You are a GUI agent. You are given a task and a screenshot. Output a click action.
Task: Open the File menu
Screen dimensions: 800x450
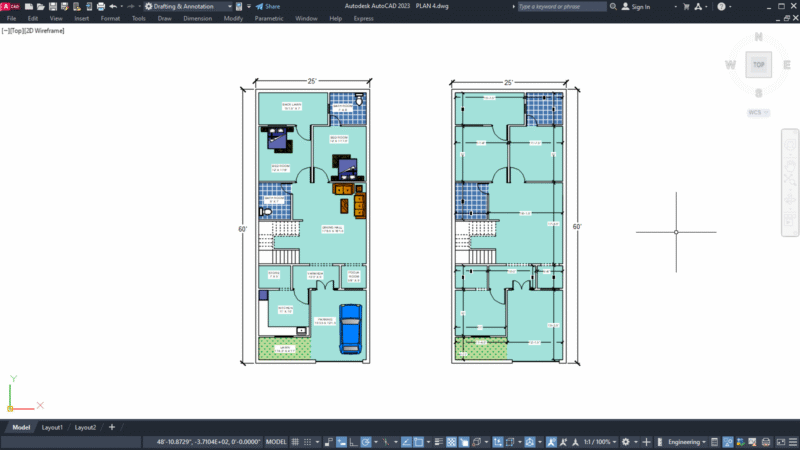click(x=11, y=18)
